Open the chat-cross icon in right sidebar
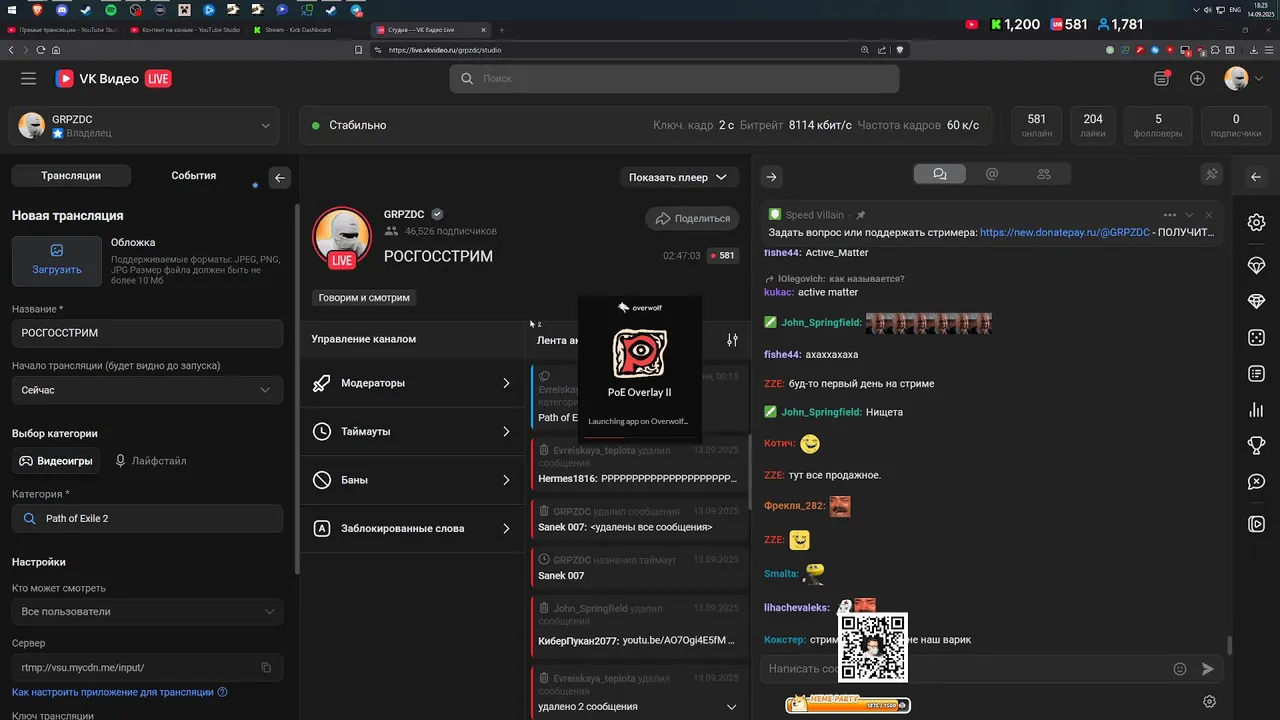Image resolution: width=1280 pixels, height=720 pixels. [1256, 482]
